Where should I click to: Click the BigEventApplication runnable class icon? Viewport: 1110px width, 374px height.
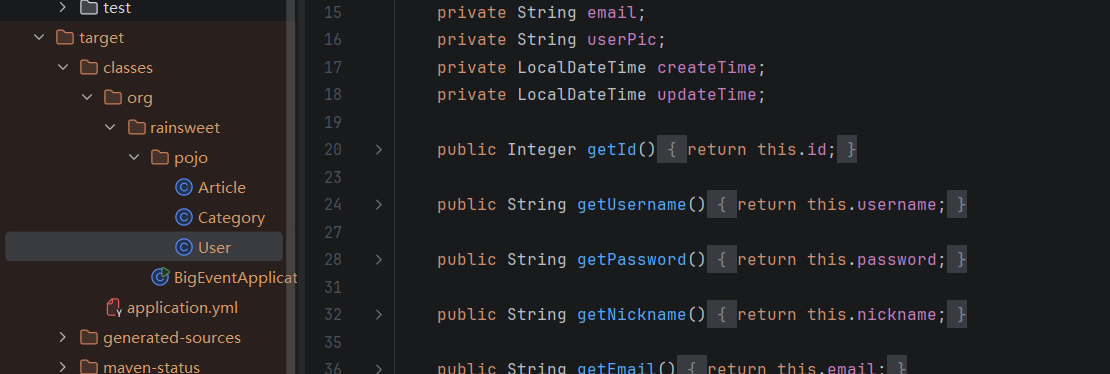point(161,276)
